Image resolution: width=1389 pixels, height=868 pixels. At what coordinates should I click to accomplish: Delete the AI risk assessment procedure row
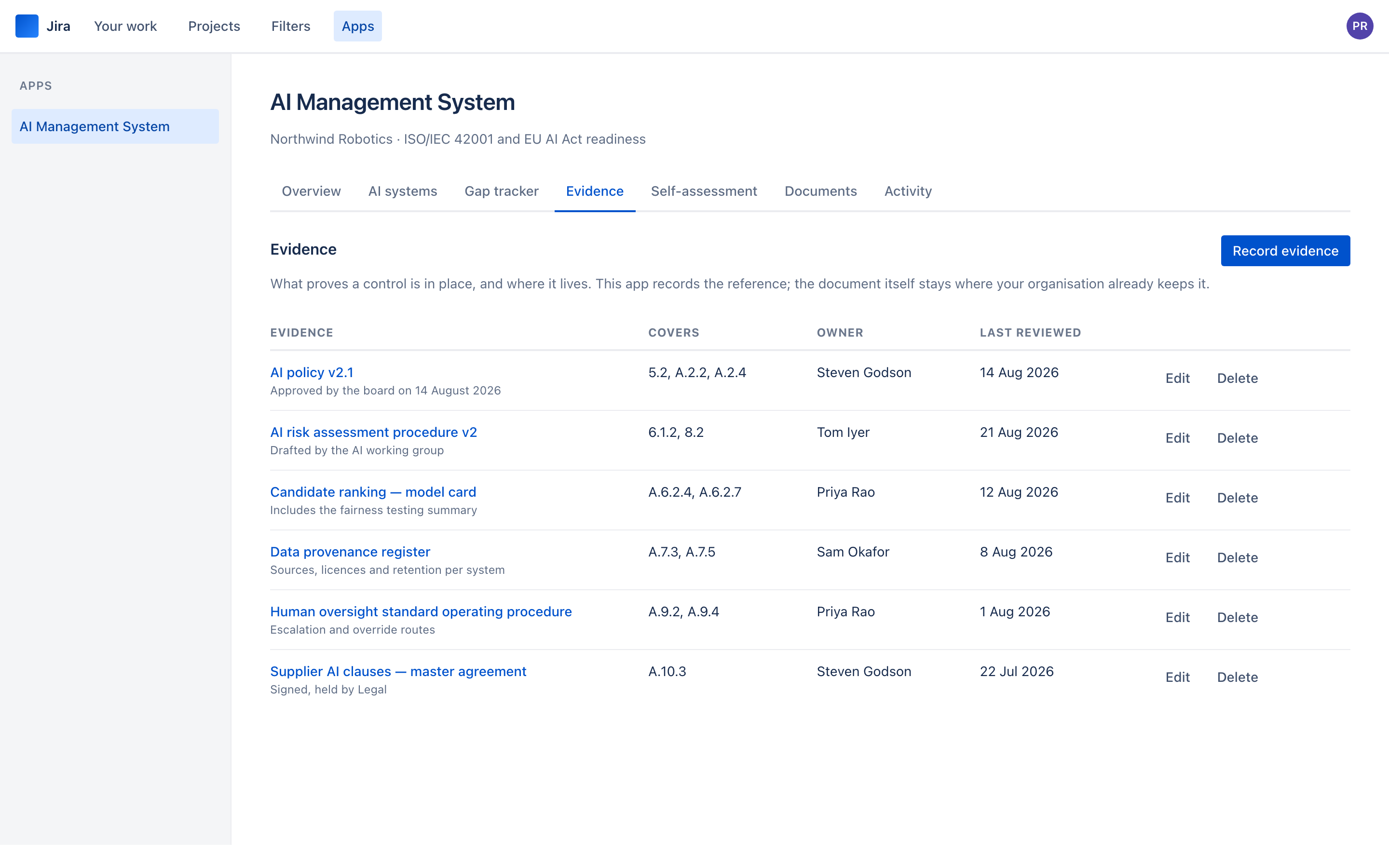[1237, 438]
